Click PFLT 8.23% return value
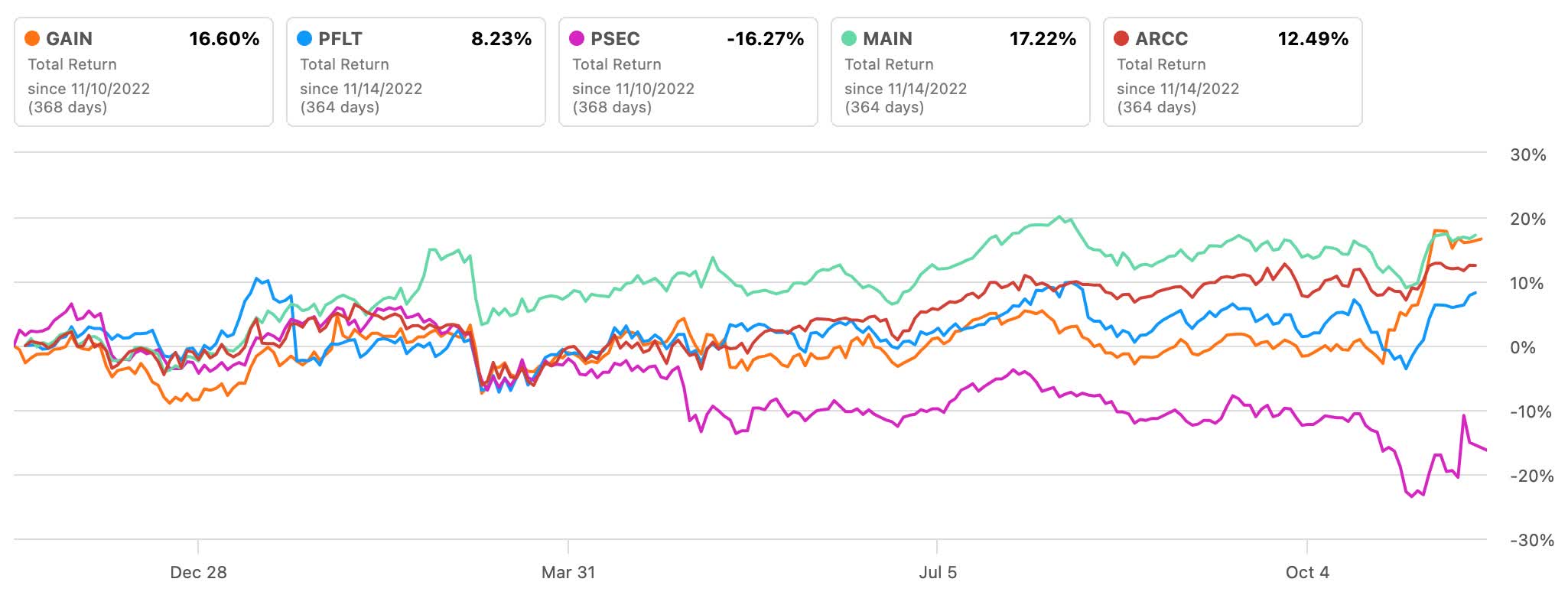The height and width of the screenshot is (595, 1568). [501, 38]
